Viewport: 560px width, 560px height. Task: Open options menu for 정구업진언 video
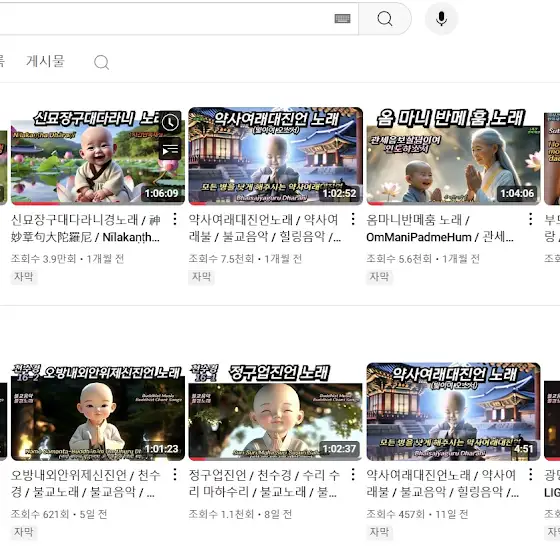pyautogui.click(x=353, y=475)
